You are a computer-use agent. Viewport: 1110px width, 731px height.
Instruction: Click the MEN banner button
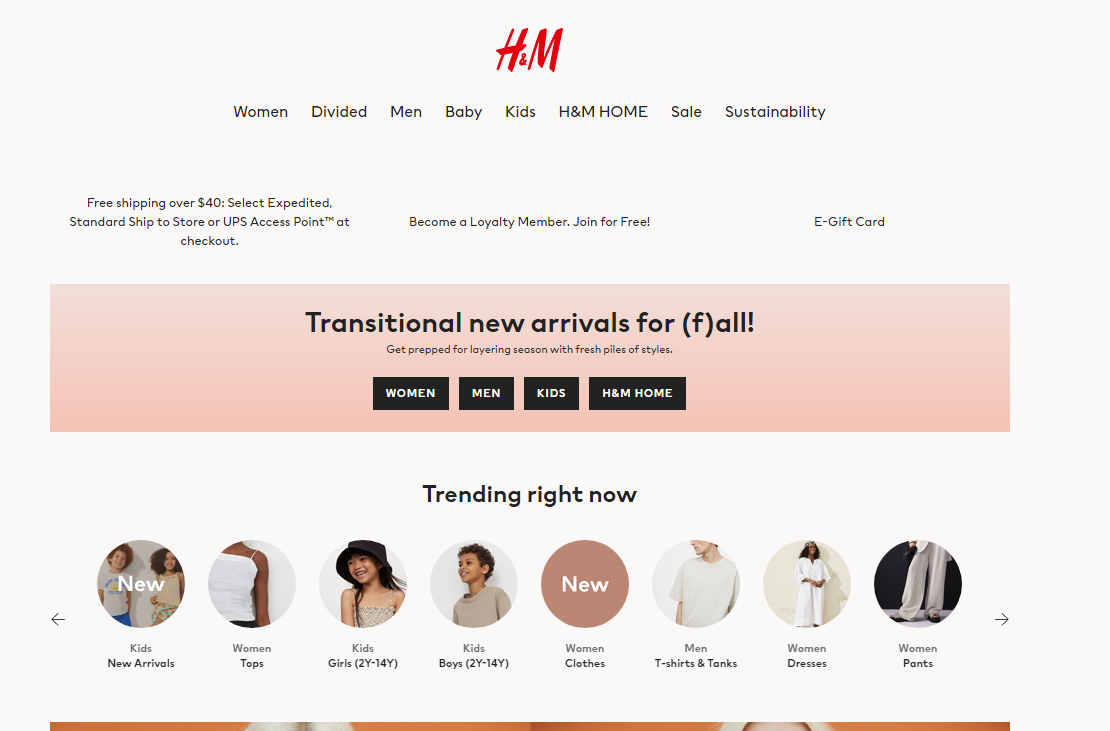486,393
